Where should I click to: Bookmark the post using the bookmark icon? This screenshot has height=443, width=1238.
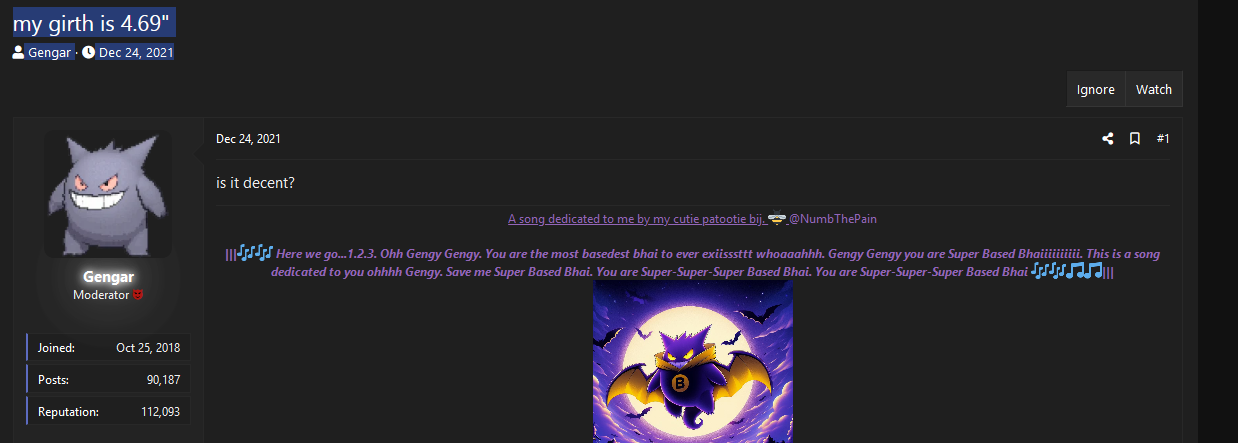[x=1135, y=139]
